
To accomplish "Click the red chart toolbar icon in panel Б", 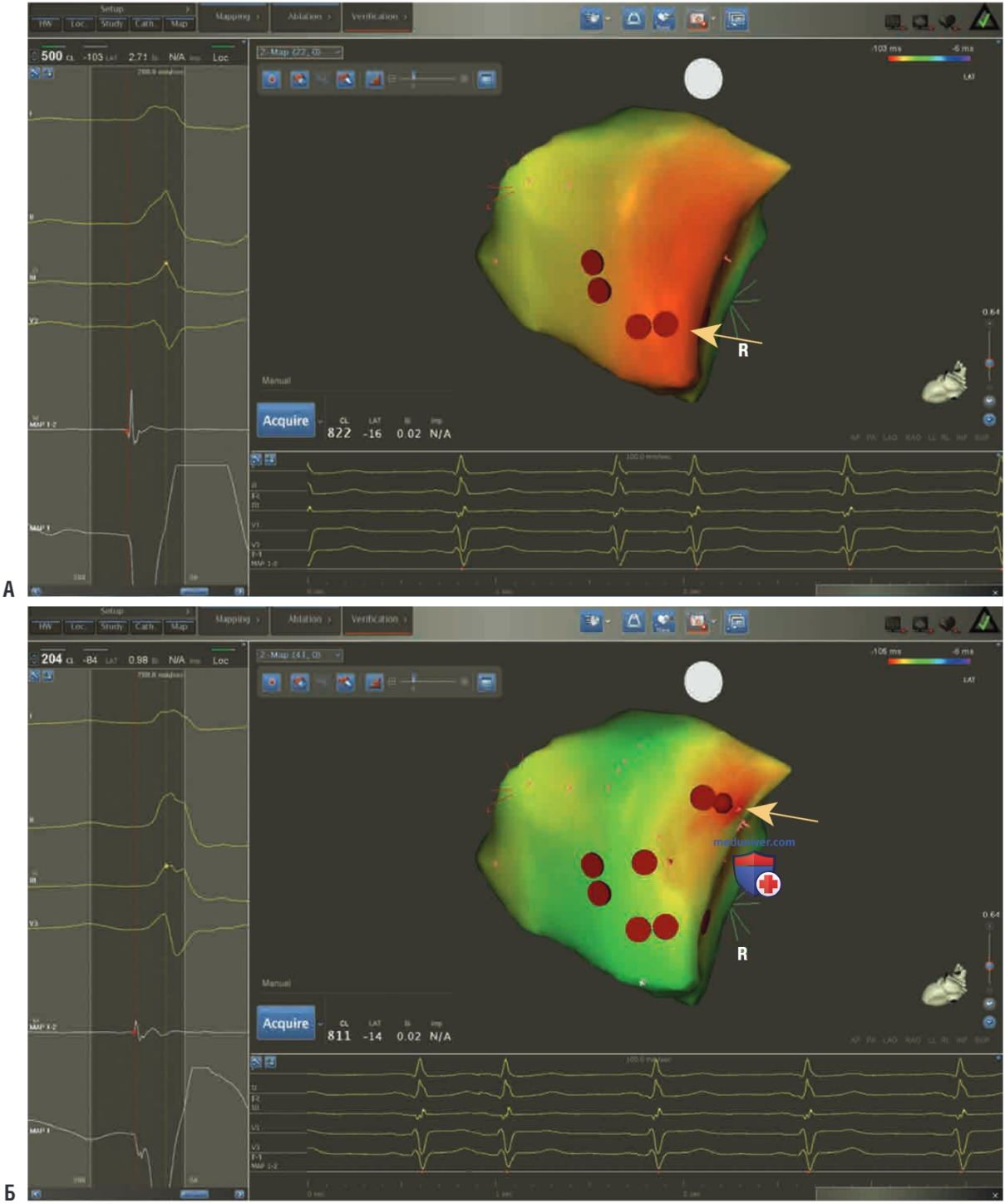I will pos(375,682).
